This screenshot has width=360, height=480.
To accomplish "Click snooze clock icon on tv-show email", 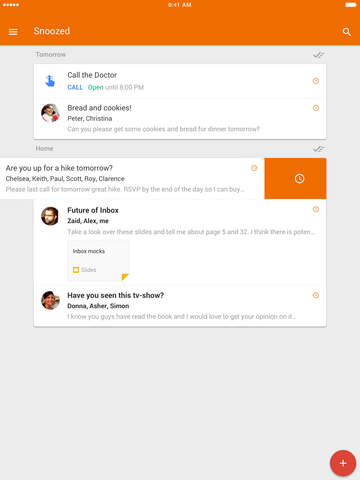I will coord(316,295).
